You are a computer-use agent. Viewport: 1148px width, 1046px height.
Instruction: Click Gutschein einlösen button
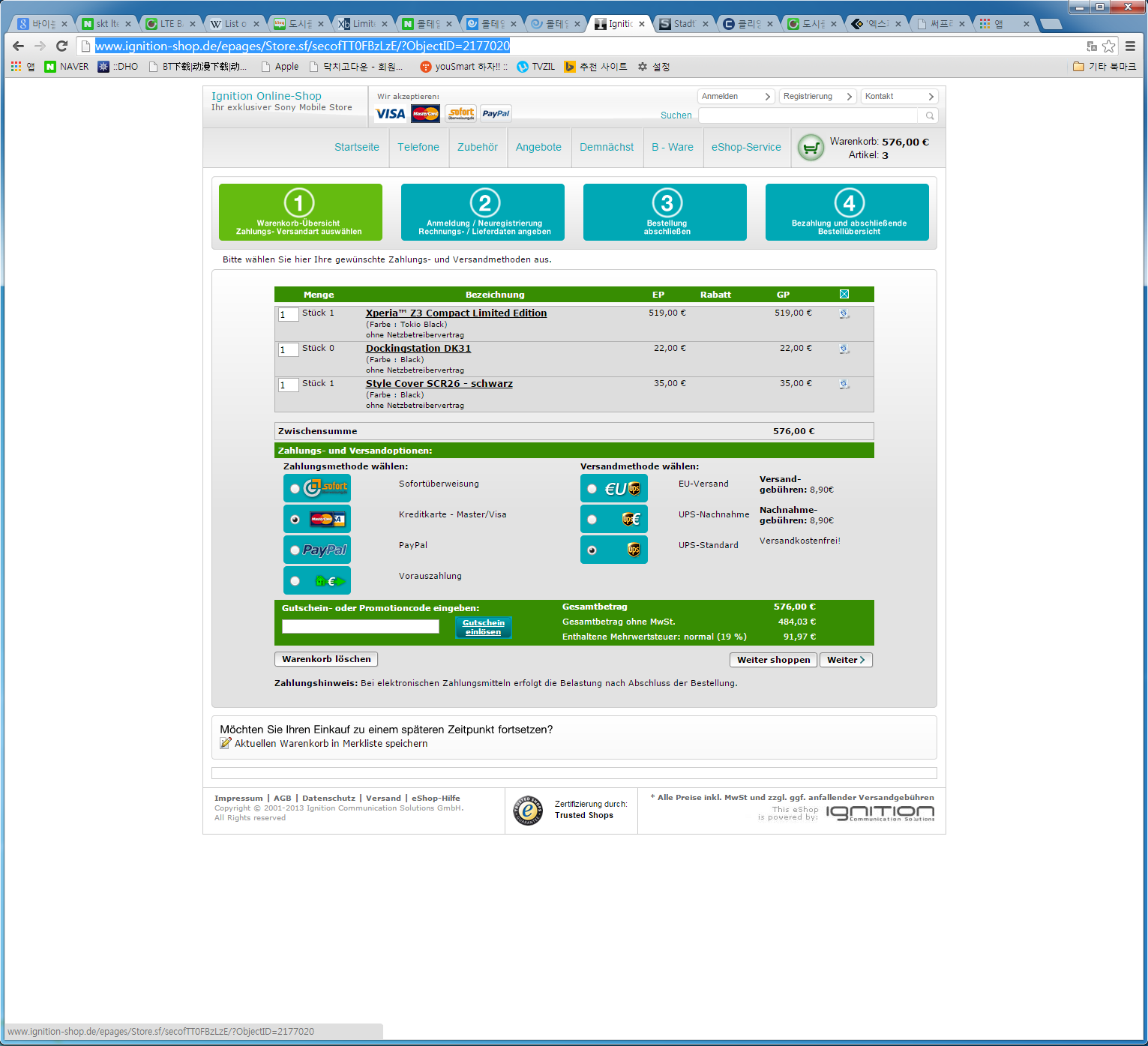pyautogui.click(x=484, y=627)
